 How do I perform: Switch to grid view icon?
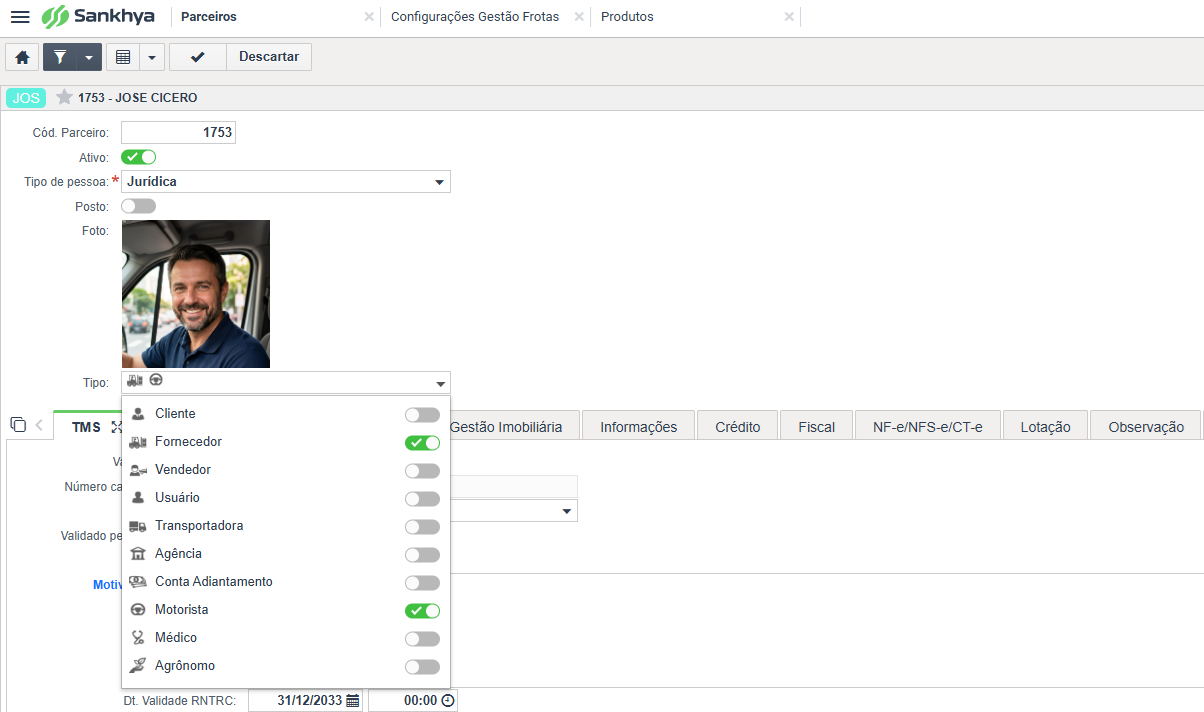(x=123, y=57)
